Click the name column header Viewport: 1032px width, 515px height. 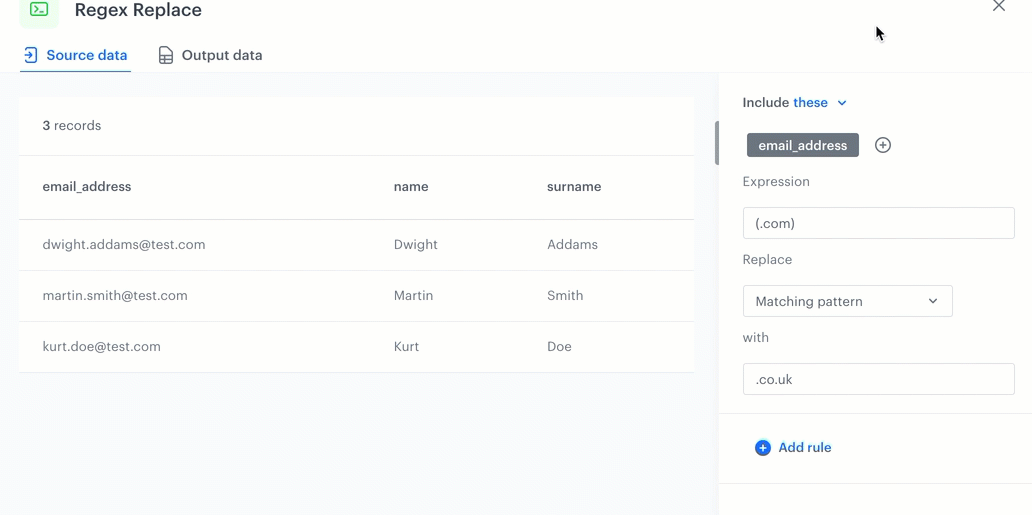click(x=411, y=186)
